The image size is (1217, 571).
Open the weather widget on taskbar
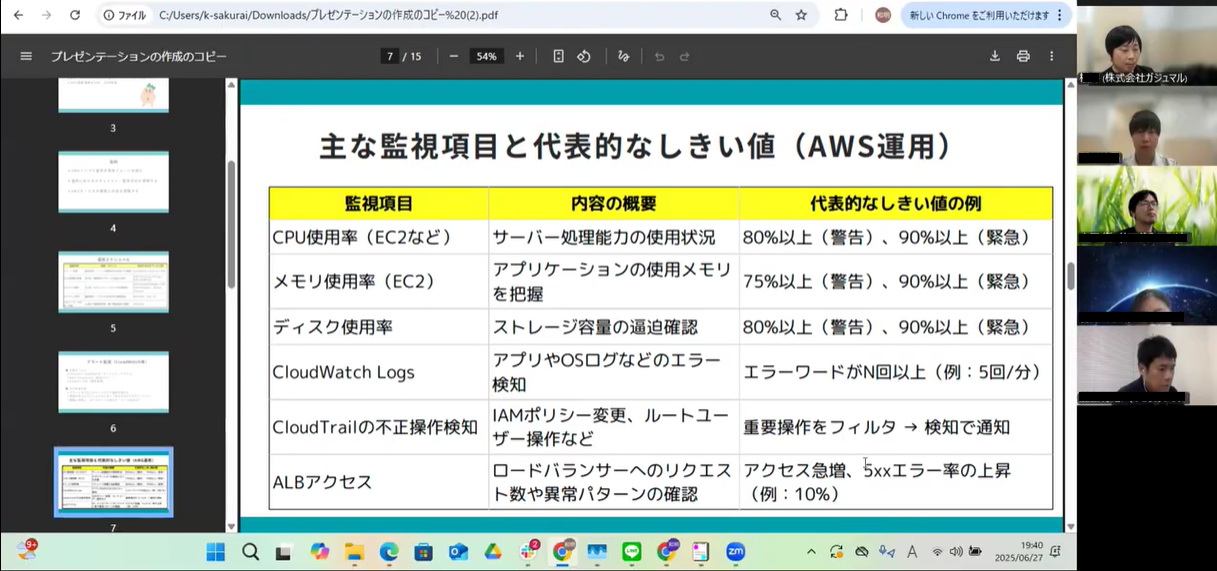coord(27,550)
